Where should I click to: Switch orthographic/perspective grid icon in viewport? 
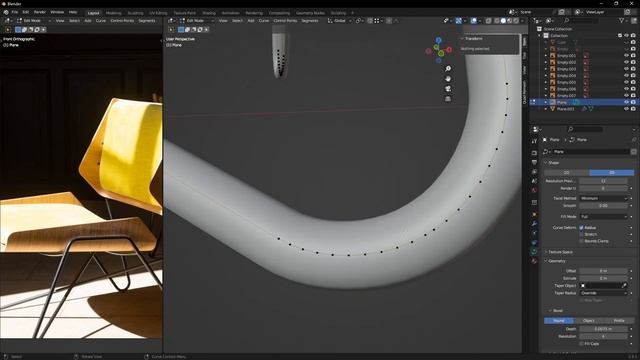tap(448, 99)
